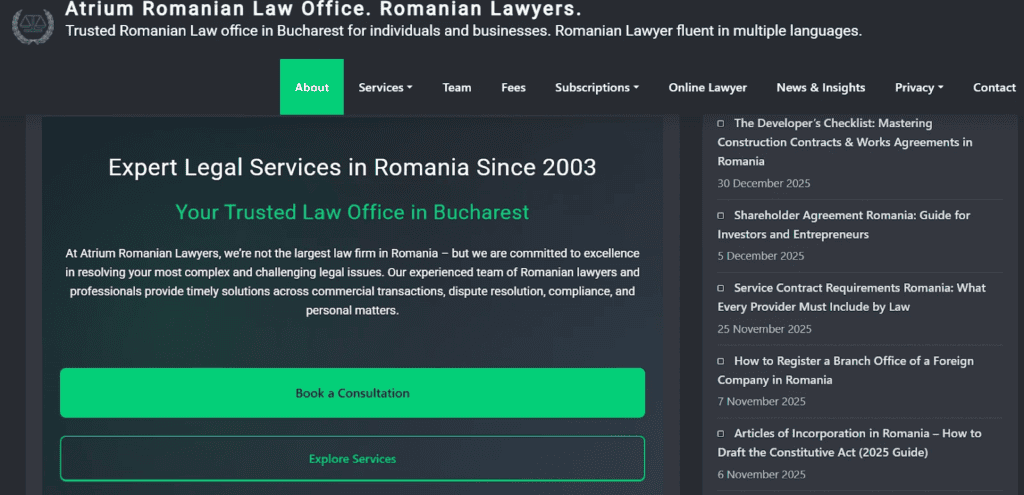Click the Atrium scales-of-justice logo
Viewport: 1024px width, 495px height.
33,26
